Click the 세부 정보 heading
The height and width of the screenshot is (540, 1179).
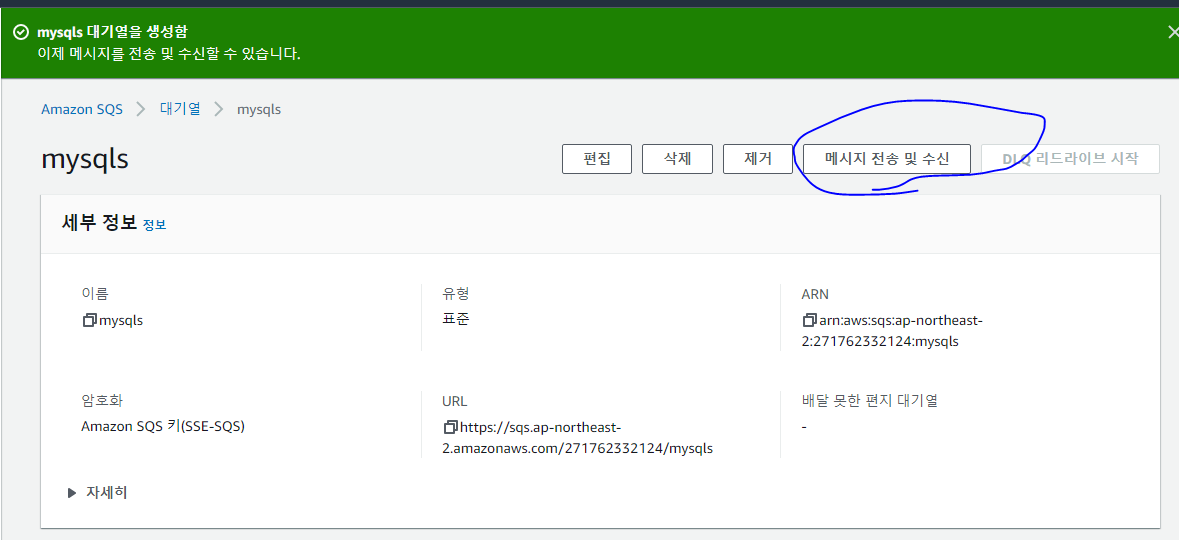99,223
